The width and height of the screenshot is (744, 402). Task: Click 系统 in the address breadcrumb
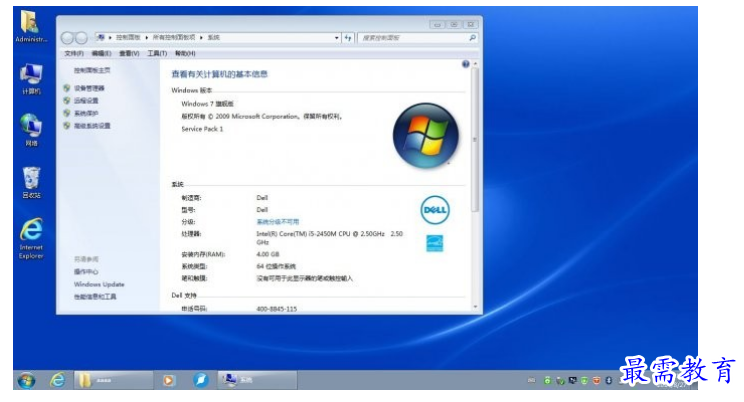(x=214, y=37)
